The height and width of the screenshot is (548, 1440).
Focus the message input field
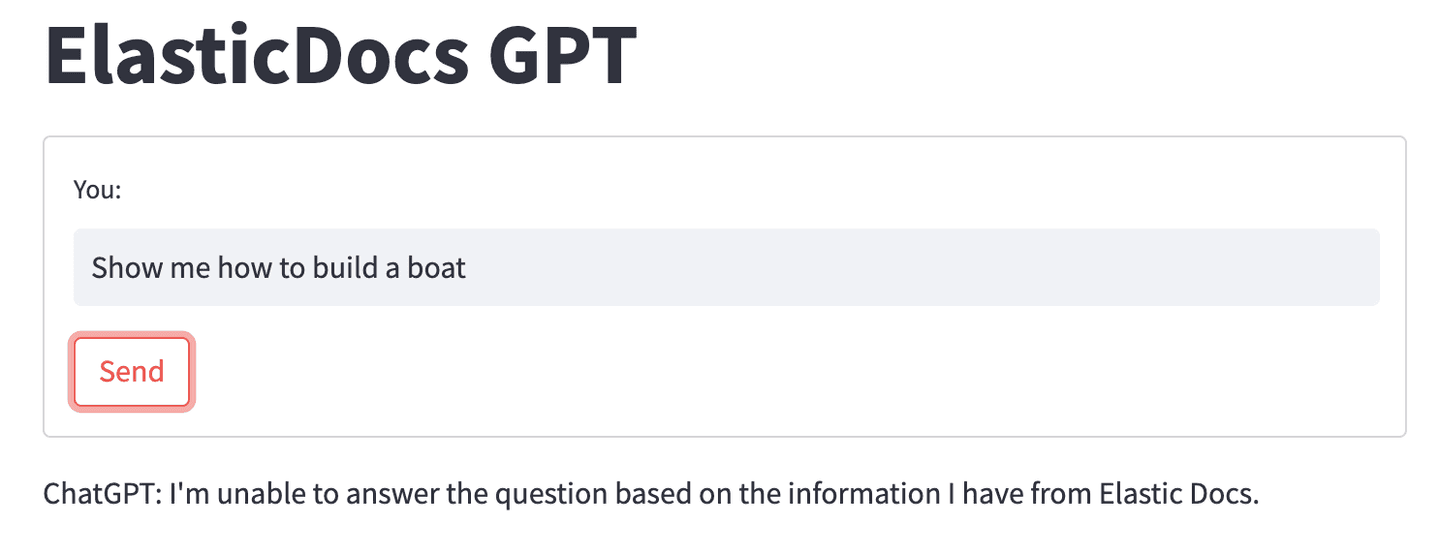[x=726, y=268]
